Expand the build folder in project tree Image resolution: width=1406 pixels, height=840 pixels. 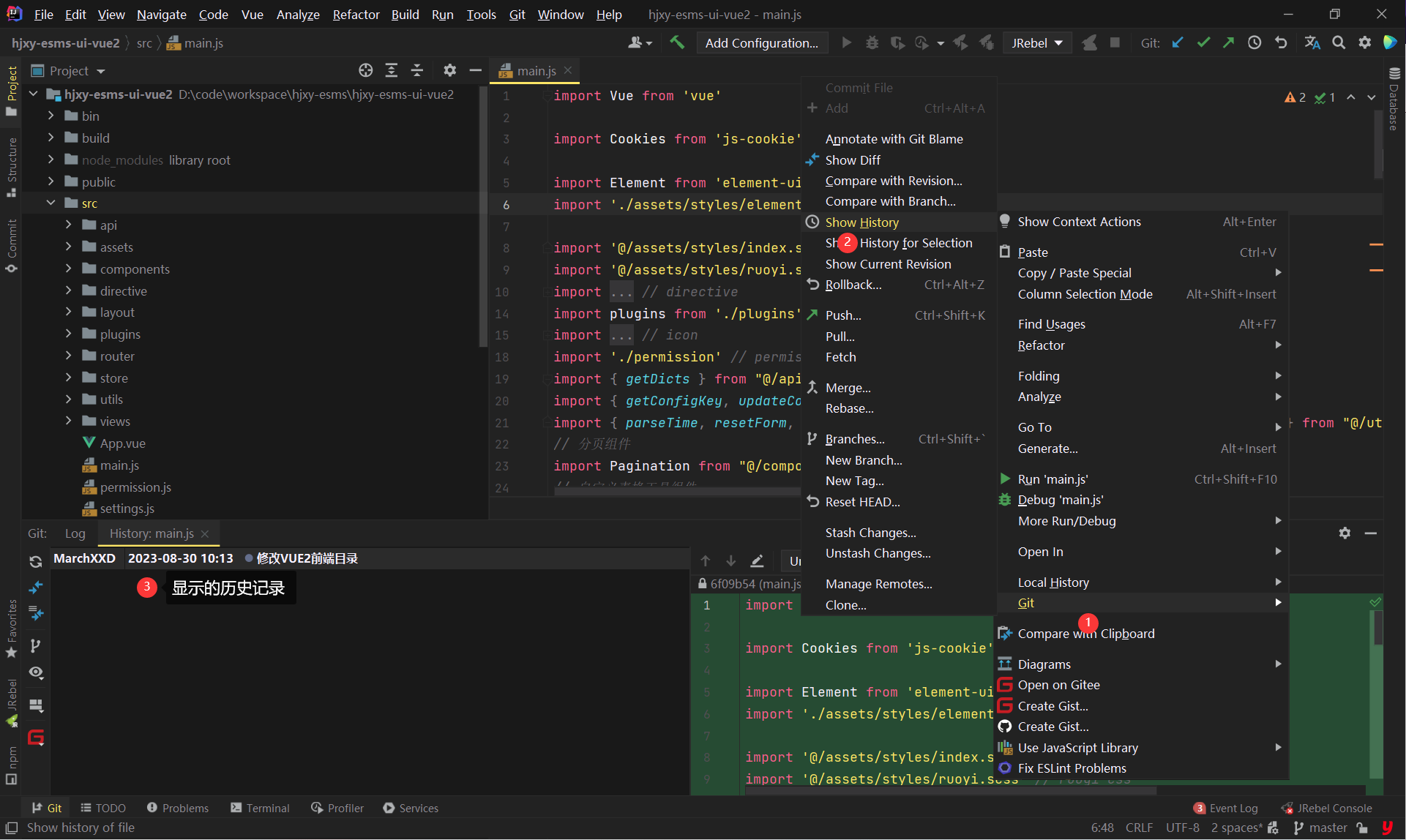click(x=51, y=138)
